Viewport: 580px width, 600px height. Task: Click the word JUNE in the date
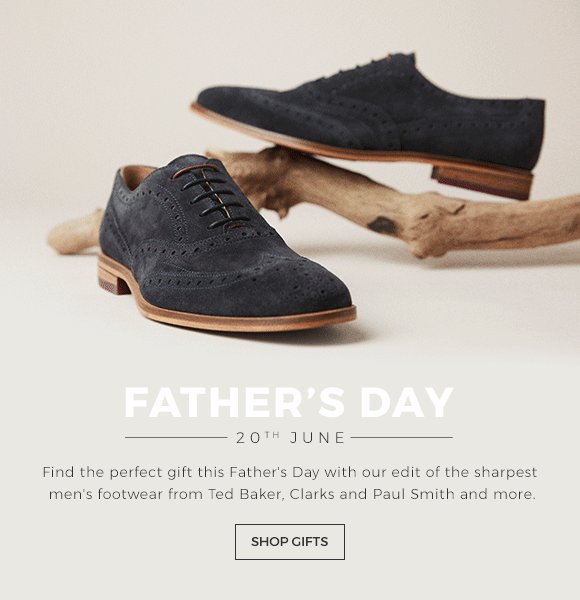coord(317,438)
